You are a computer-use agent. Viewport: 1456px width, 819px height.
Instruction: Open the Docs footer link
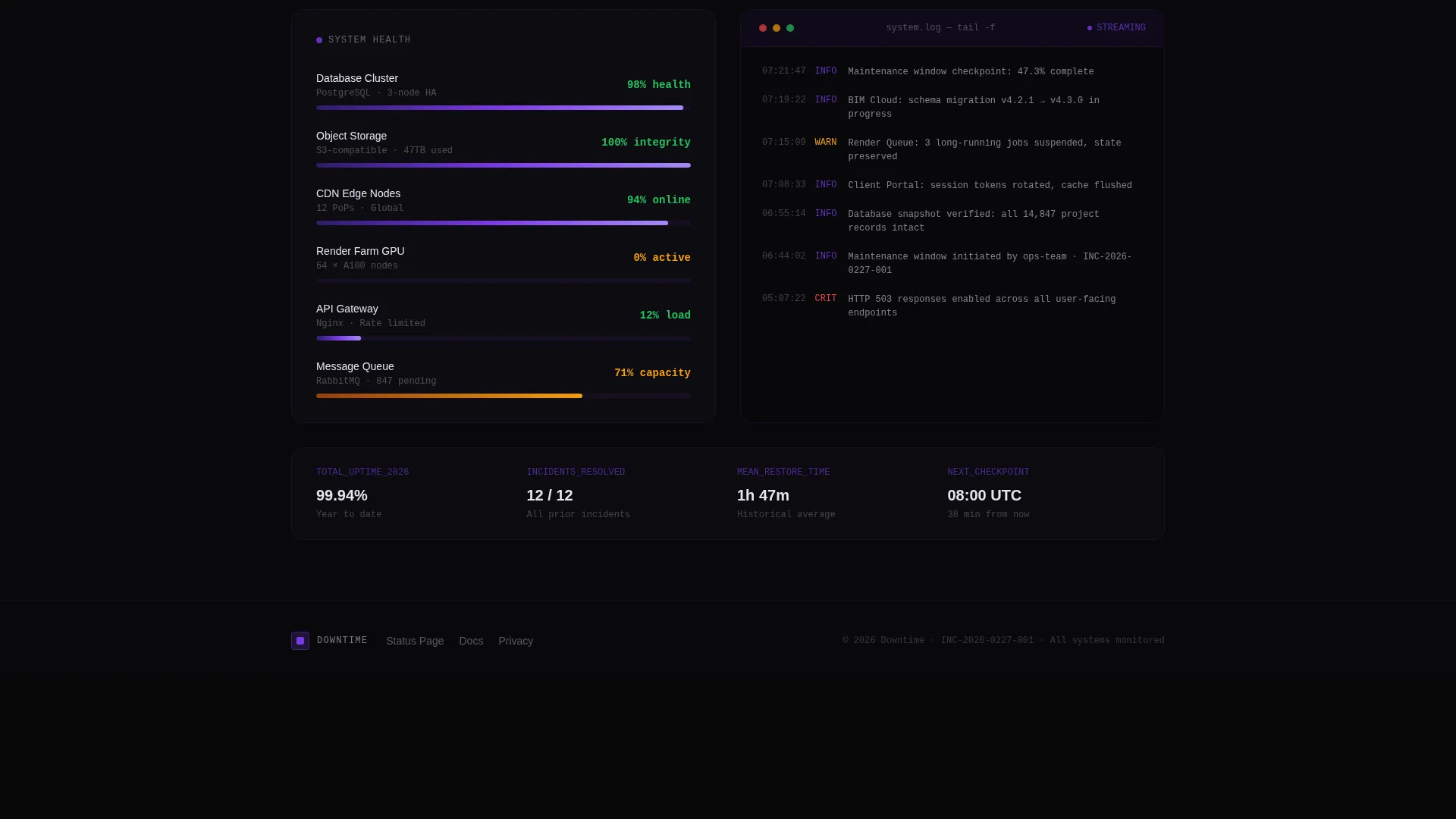coord(471,641)
